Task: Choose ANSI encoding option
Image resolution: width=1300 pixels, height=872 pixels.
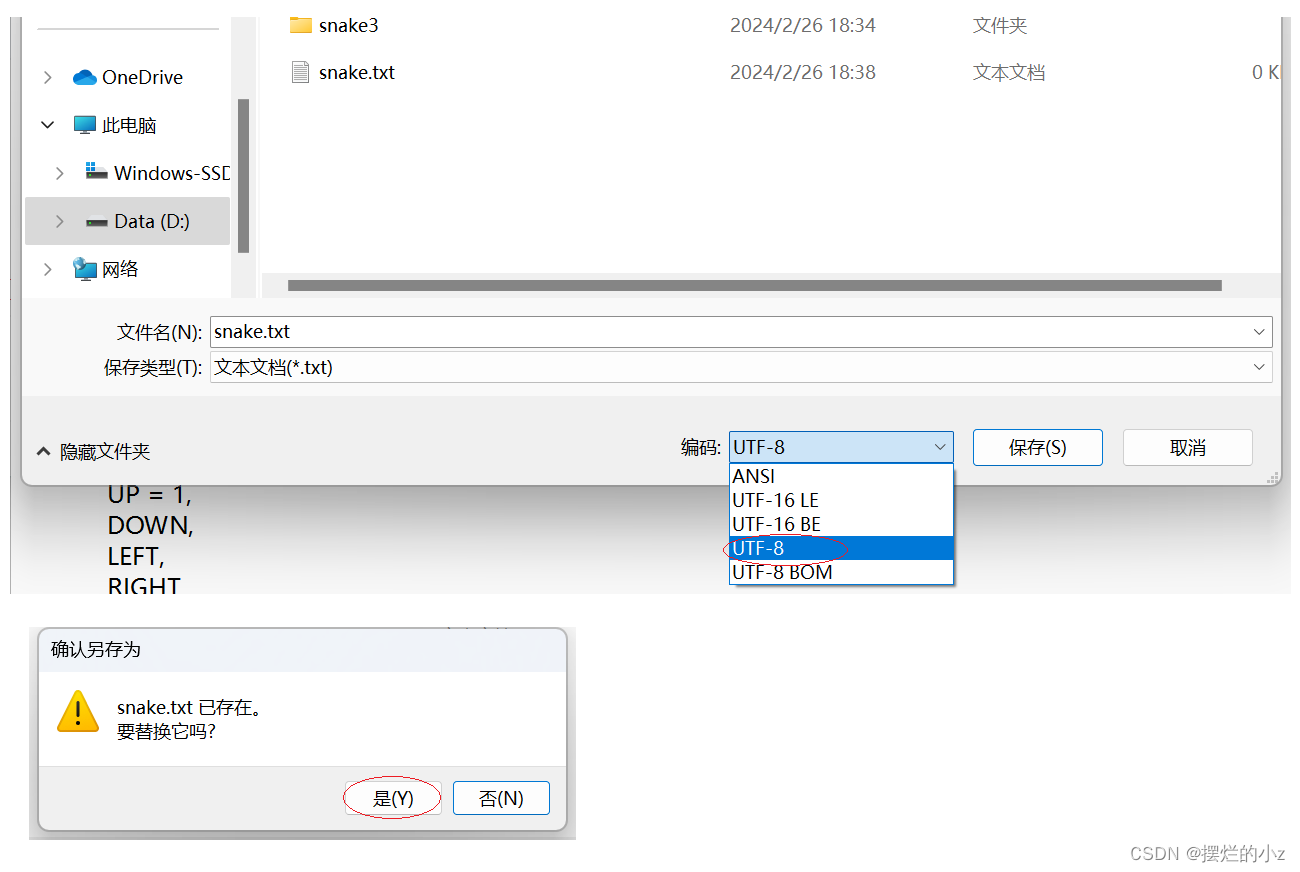Action: 841,477
